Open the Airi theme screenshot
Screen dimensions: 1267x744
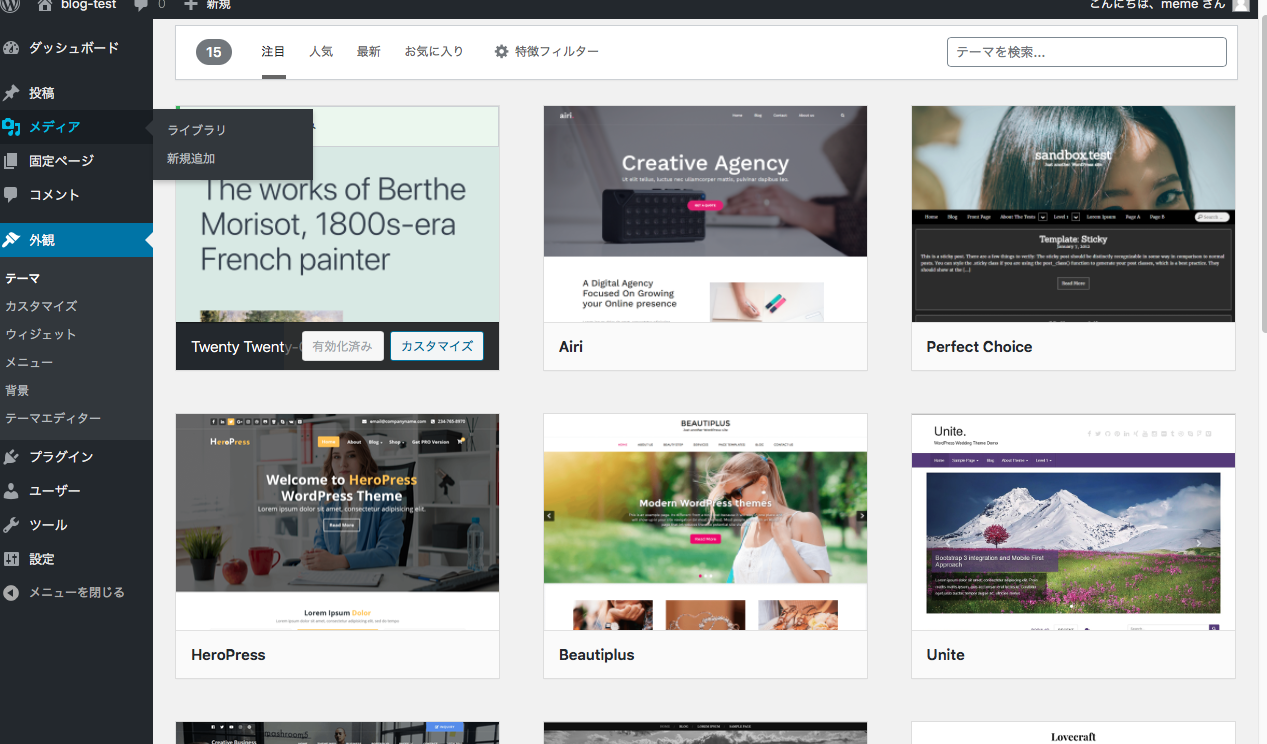tap(705, 214)
